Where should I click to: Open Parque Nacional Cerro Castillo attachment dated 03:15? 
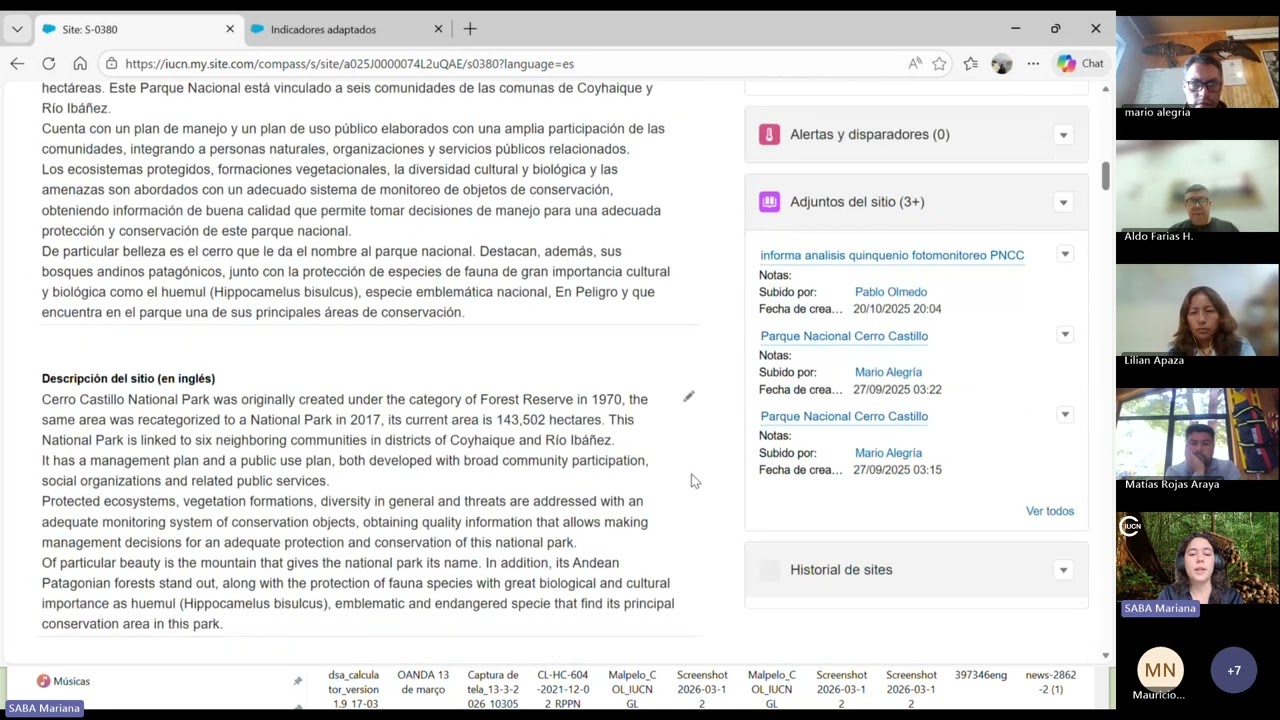[x=844, y=416]
